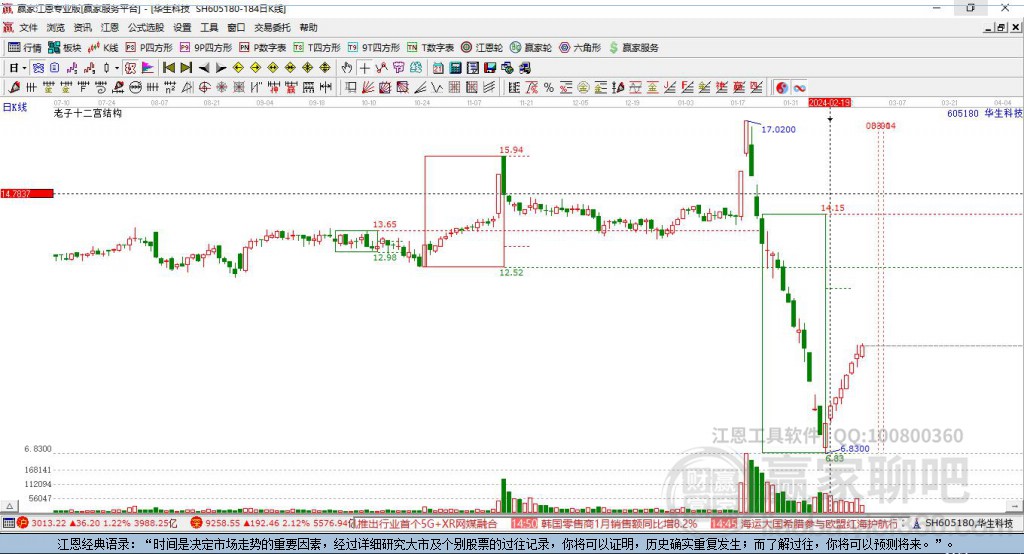Select the zigzag wave line tool

click(x=436, y=88)
